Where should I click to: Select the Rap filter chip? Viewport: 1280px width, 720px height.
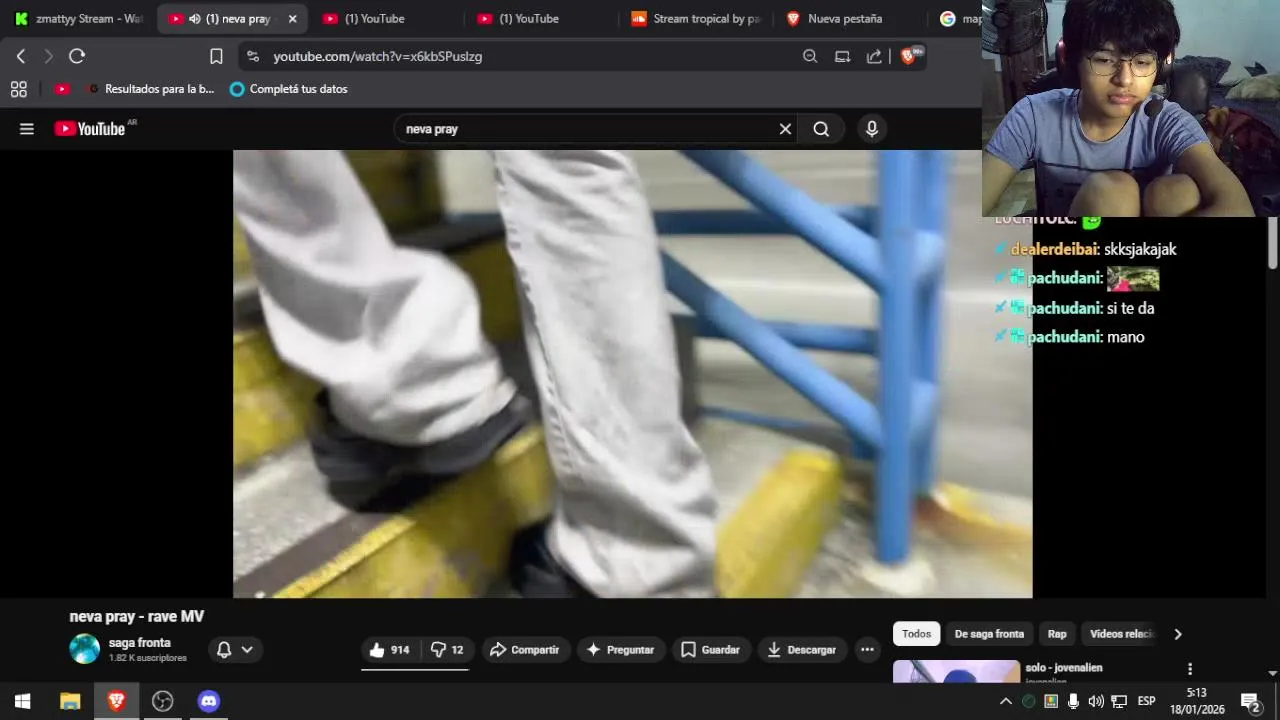[1057, 634]
